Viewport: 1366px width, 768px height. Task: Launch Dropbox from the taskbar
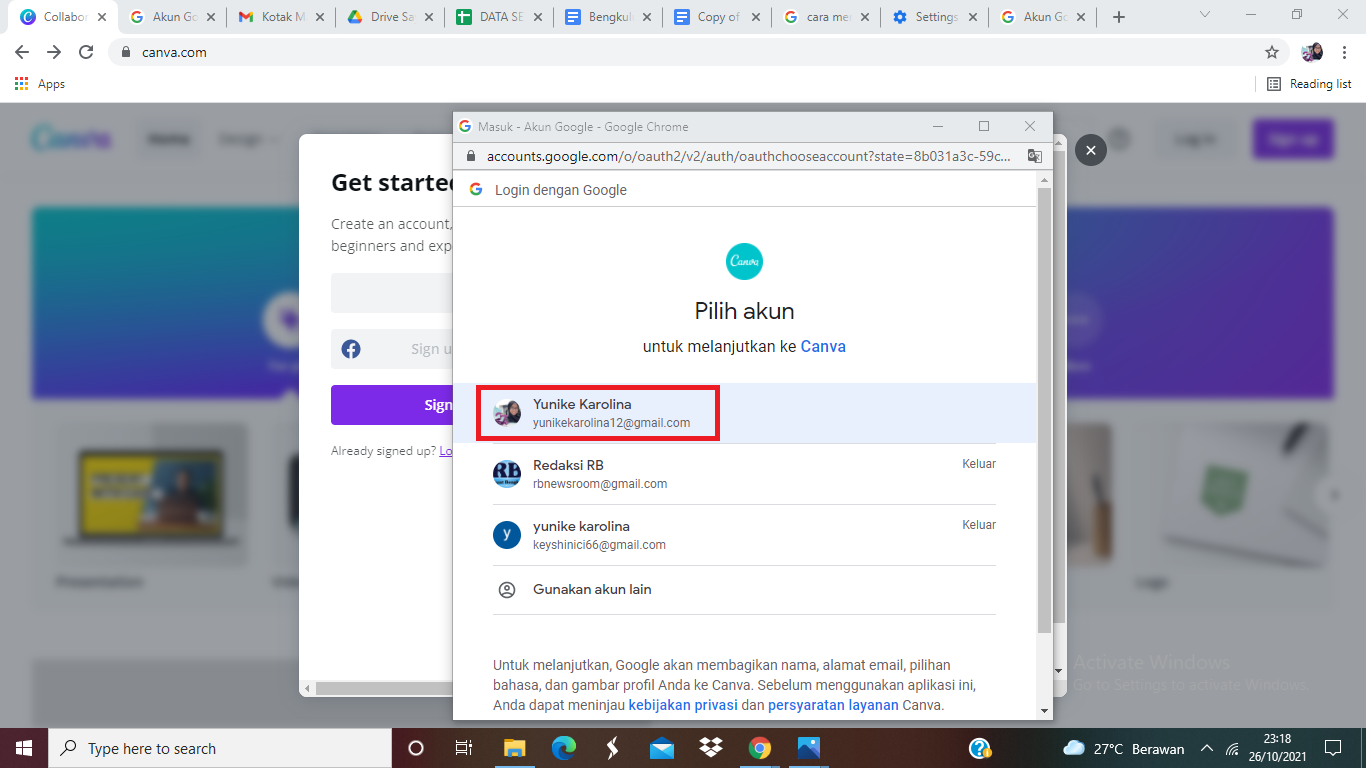pos(711,748)
